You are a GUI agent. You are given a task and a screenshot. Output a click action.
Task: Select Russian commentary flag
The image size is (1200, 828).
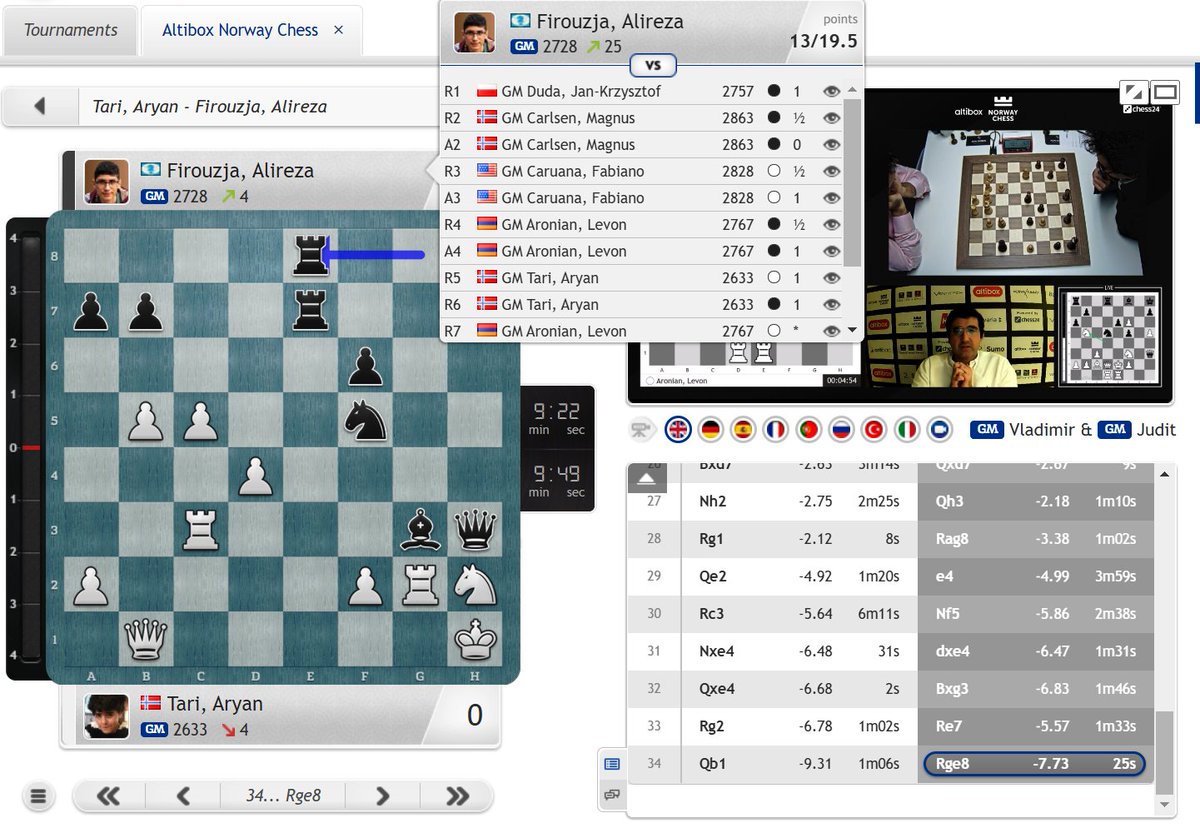840,430
